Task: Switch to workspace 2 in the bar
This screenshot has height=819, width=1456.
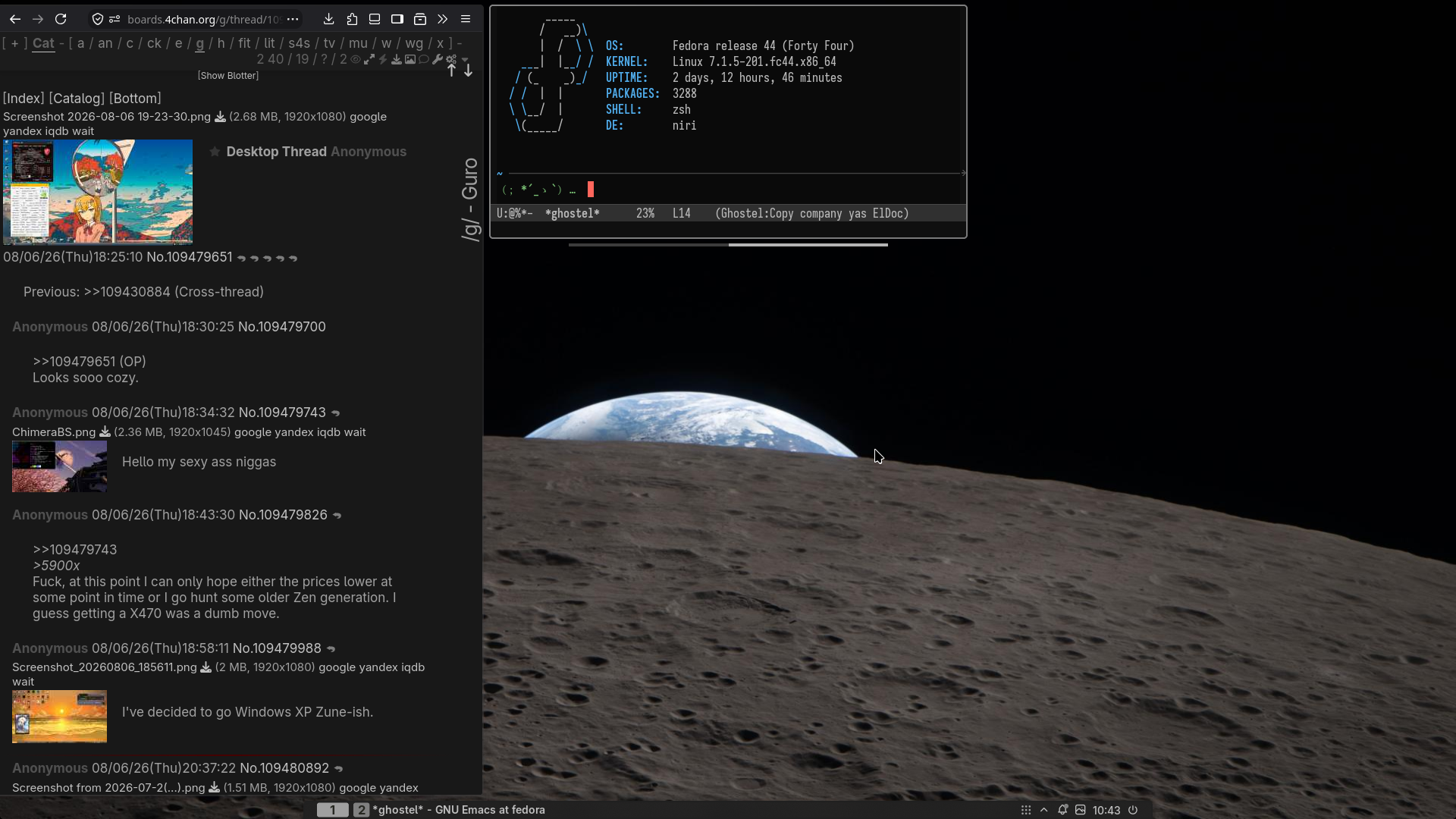Action: click(x=361, y=810)
